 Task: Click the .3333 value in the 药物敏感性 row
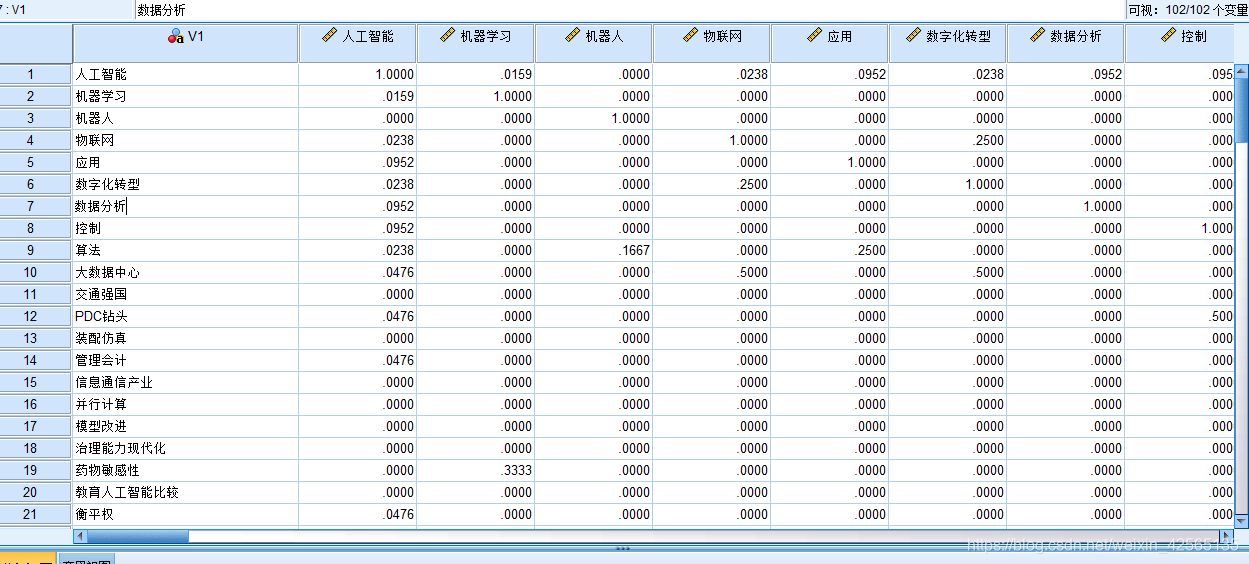click(x=516, y=470)
